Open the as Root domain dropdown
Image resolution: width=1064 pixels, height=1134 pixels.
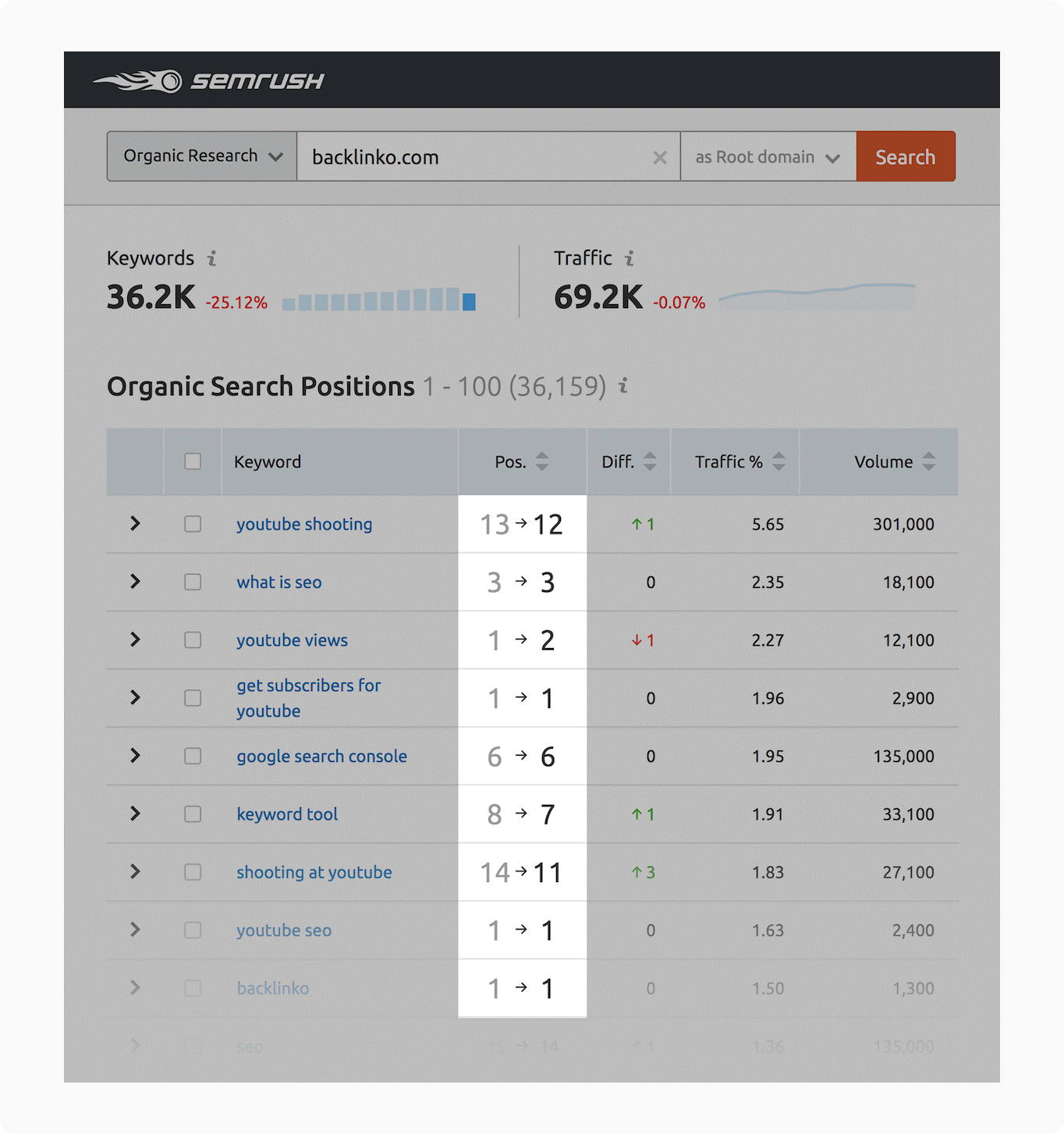click(x=768, y=157)
